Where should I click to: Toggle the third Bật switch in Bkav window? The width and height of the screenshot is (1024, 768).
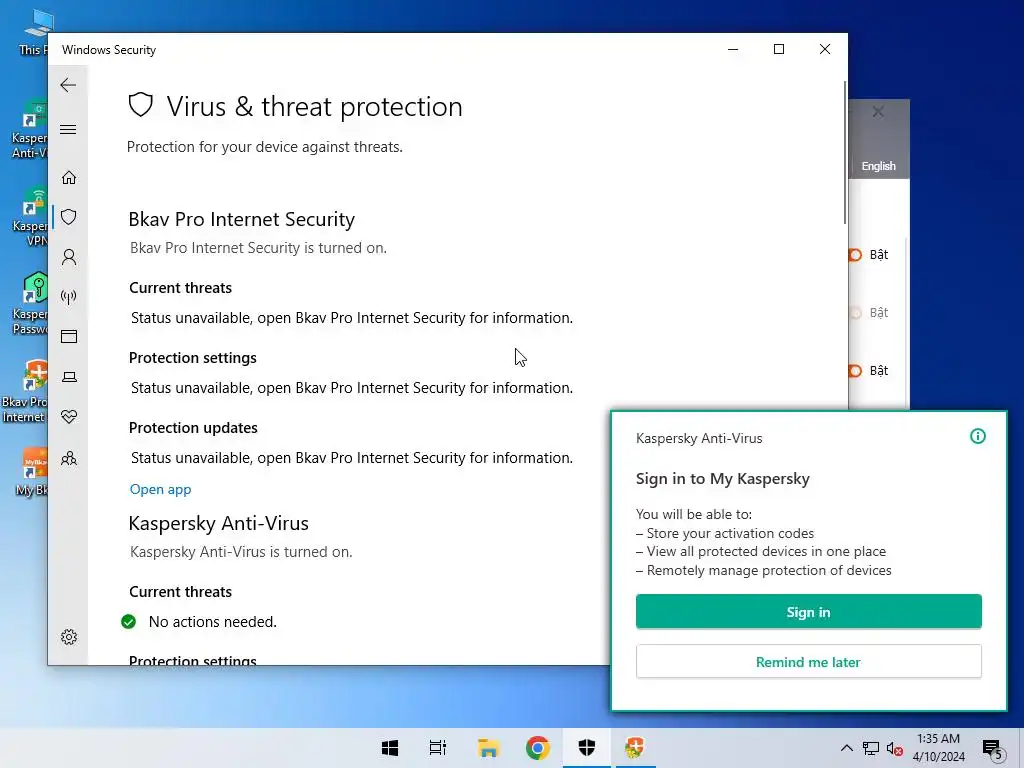point(855,371)
